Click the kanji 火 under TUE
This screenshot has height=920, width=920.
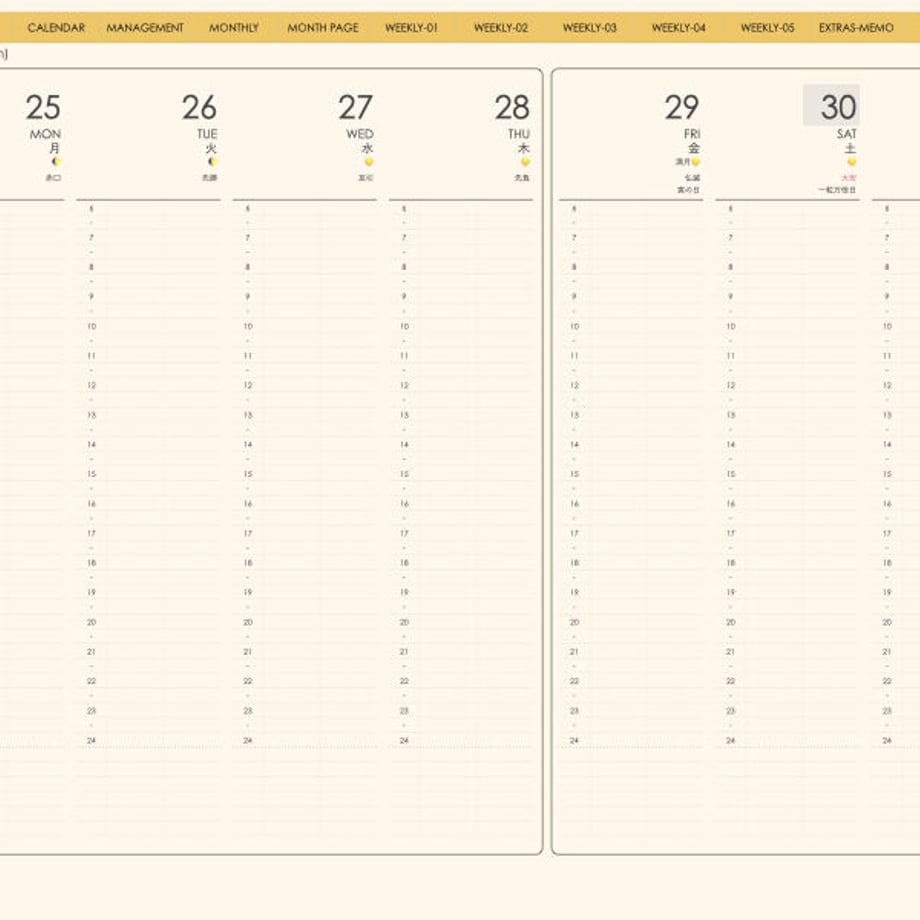click(x=211, y=148)
